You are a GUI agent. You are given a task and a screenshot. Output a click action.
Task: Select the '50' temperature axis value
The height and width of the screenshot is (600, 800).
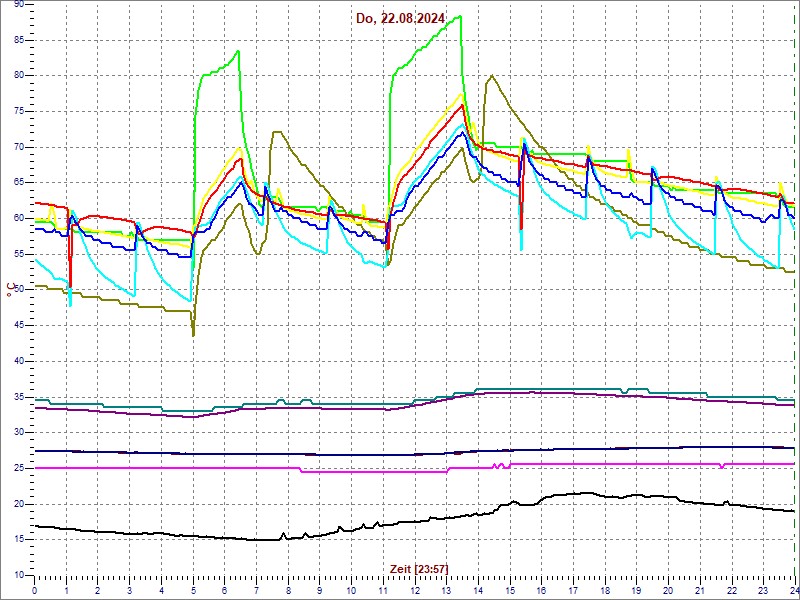pyautogui.click(x=19, y=290)
